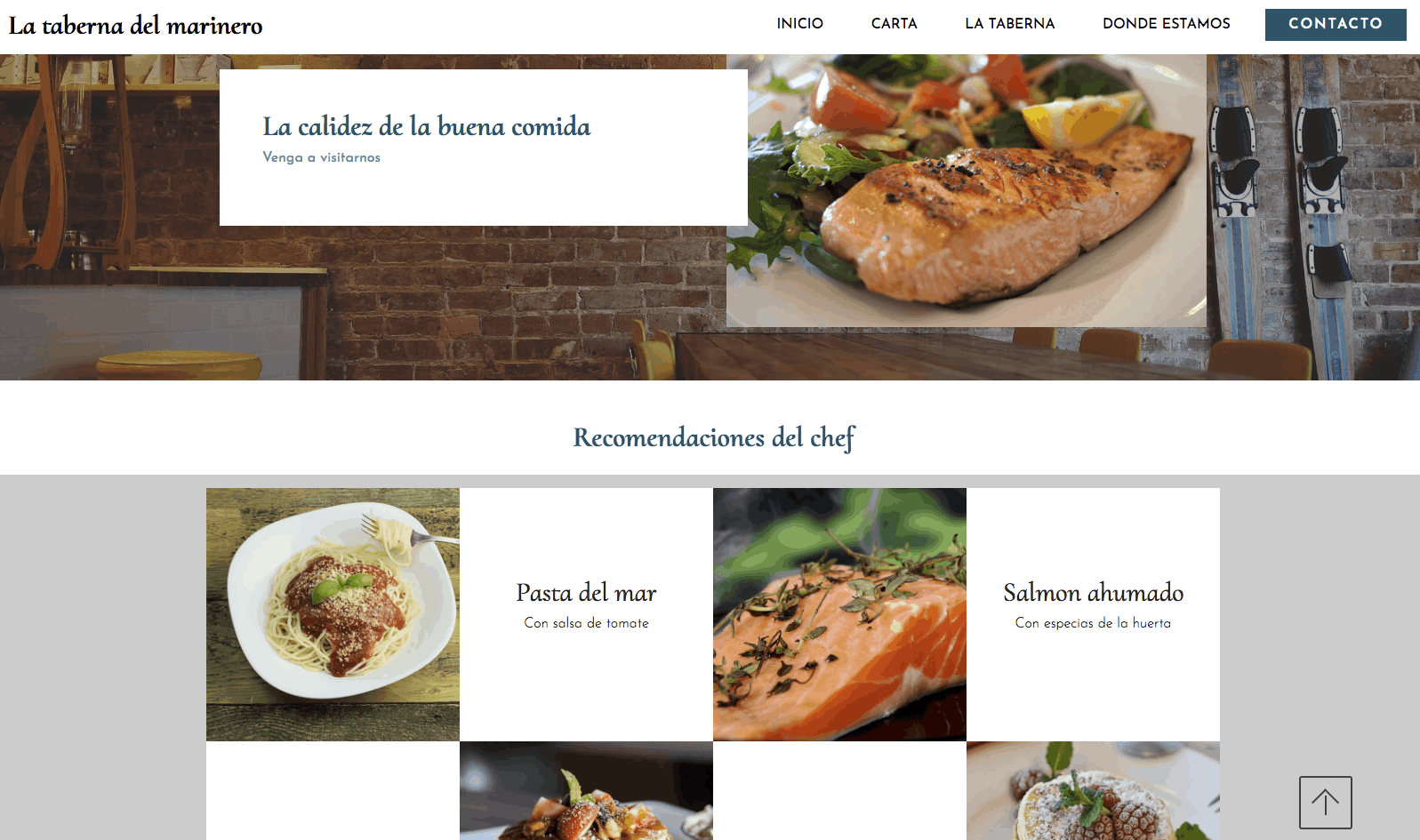
Task: Open the salad dish thumbnail in second row
Action: click(x=586, y=790)
